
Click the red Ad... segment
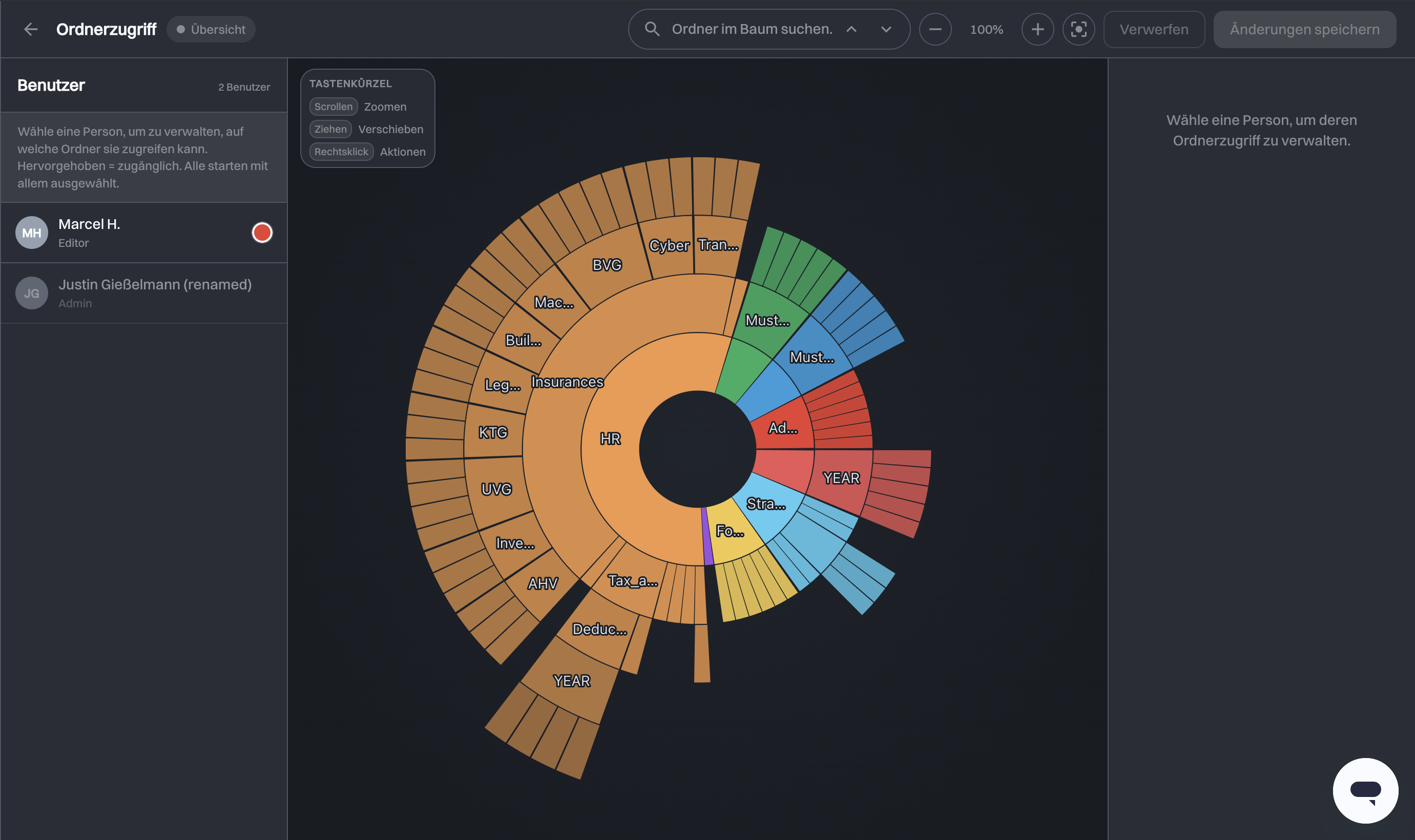[783, 428]
